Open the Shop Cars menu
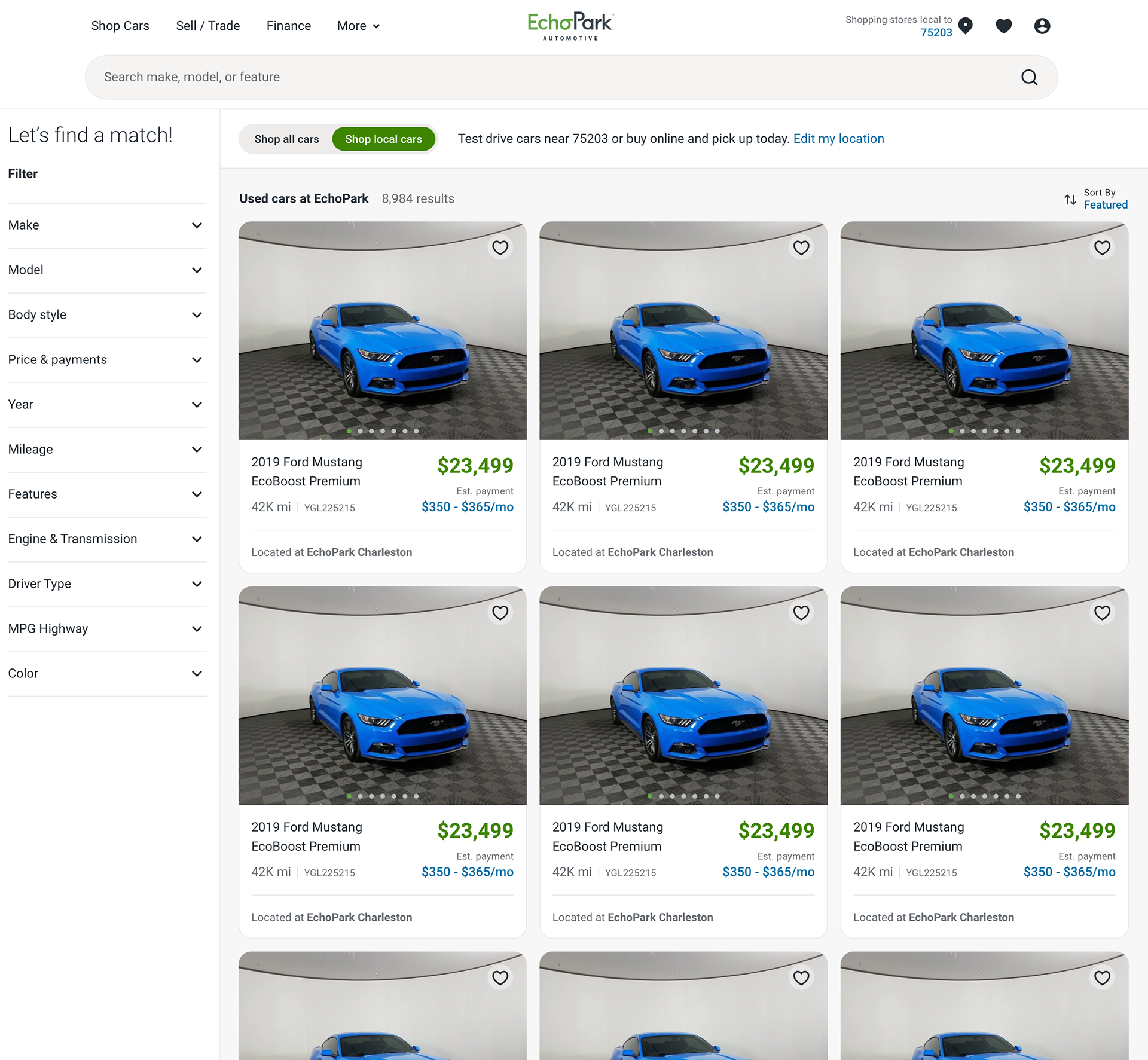The height and width of the screenshot is (1060, 1148). click(120, 26)
